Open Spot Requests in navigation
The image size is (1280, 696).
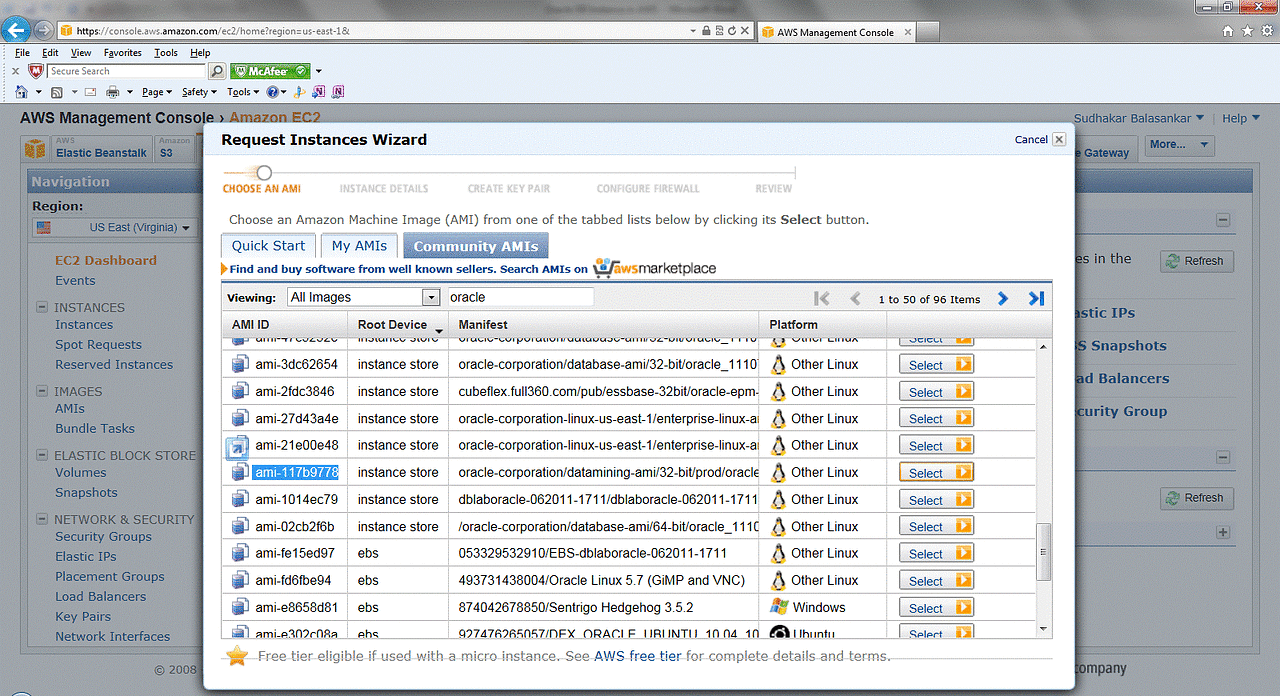click(x=98, y=345)
